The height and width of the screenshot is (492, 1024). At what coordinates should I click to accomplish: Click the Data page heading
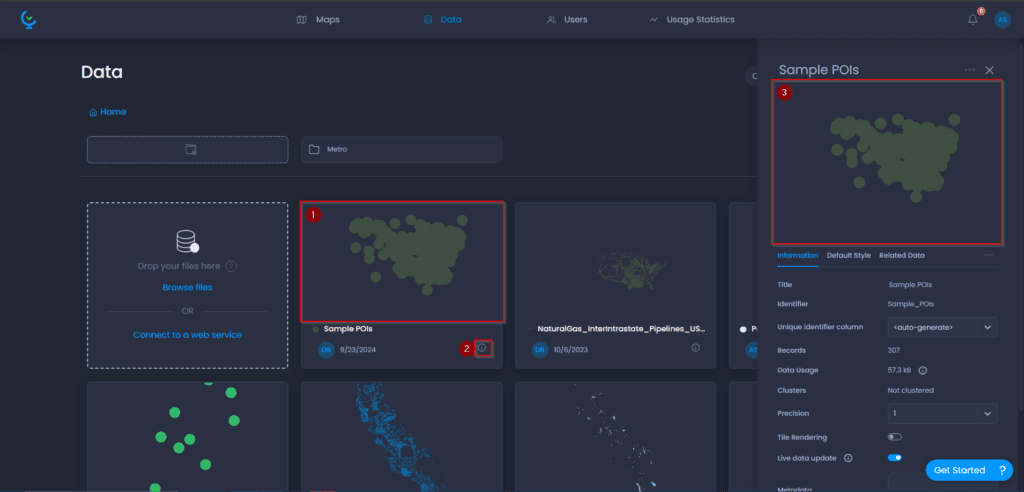102,73
